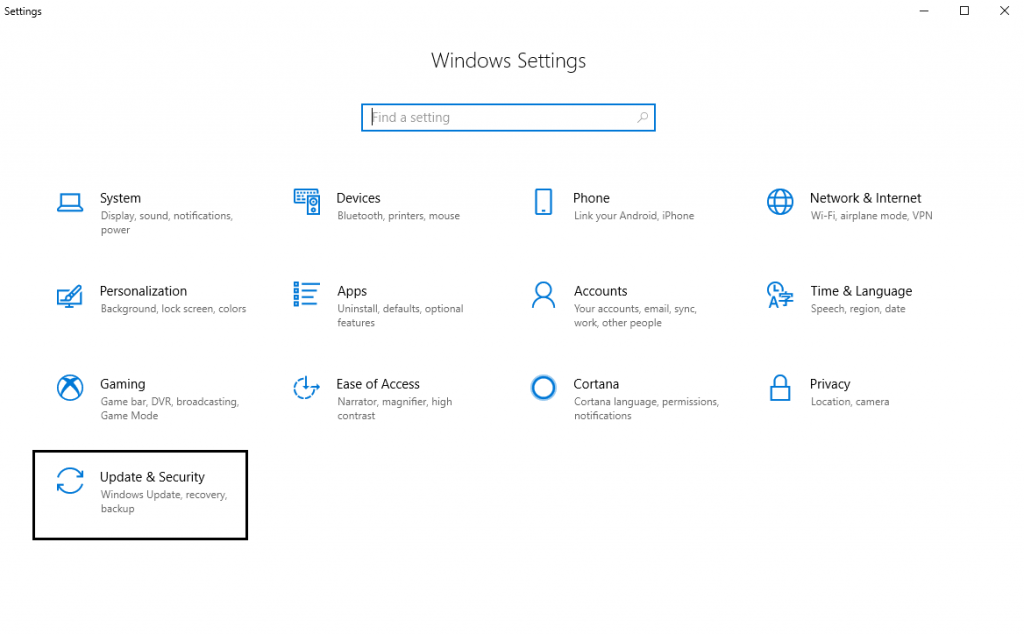
Task: Open Cortana category title
Action: tap(596, 384)
